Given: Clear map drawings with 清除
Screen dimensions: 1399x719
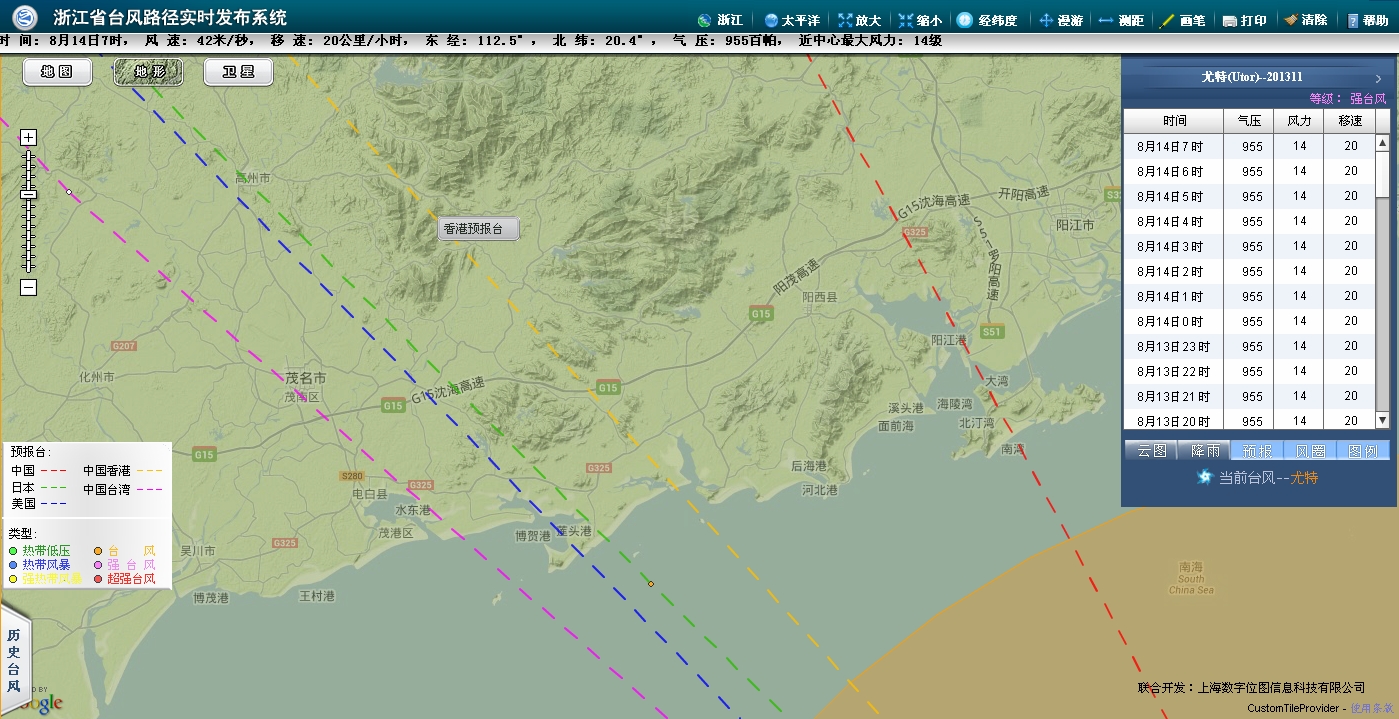Looking at the screenshot, I should [x=1291, y=20].
